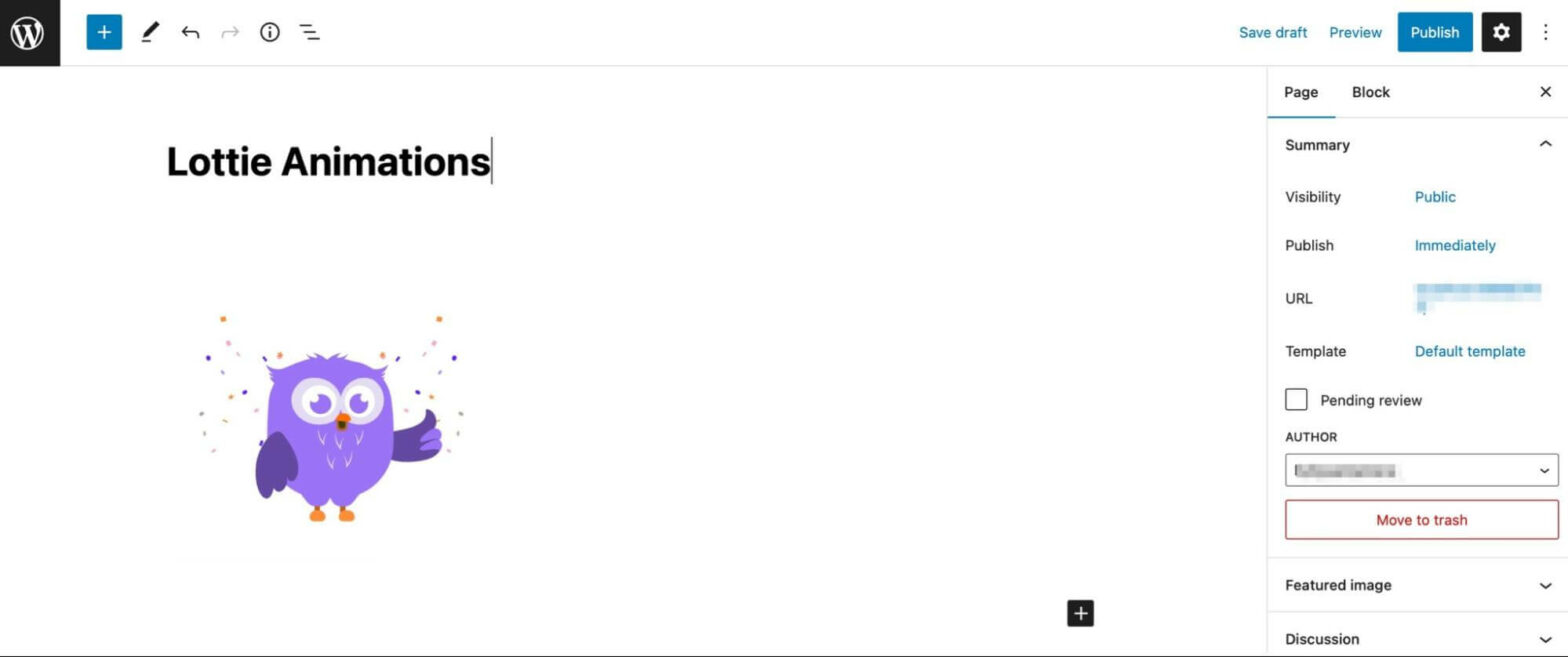Image resolution: width=1568 pixels, height=657 pixels.
Task: Open the document details overview
Action: pos(268,31)
